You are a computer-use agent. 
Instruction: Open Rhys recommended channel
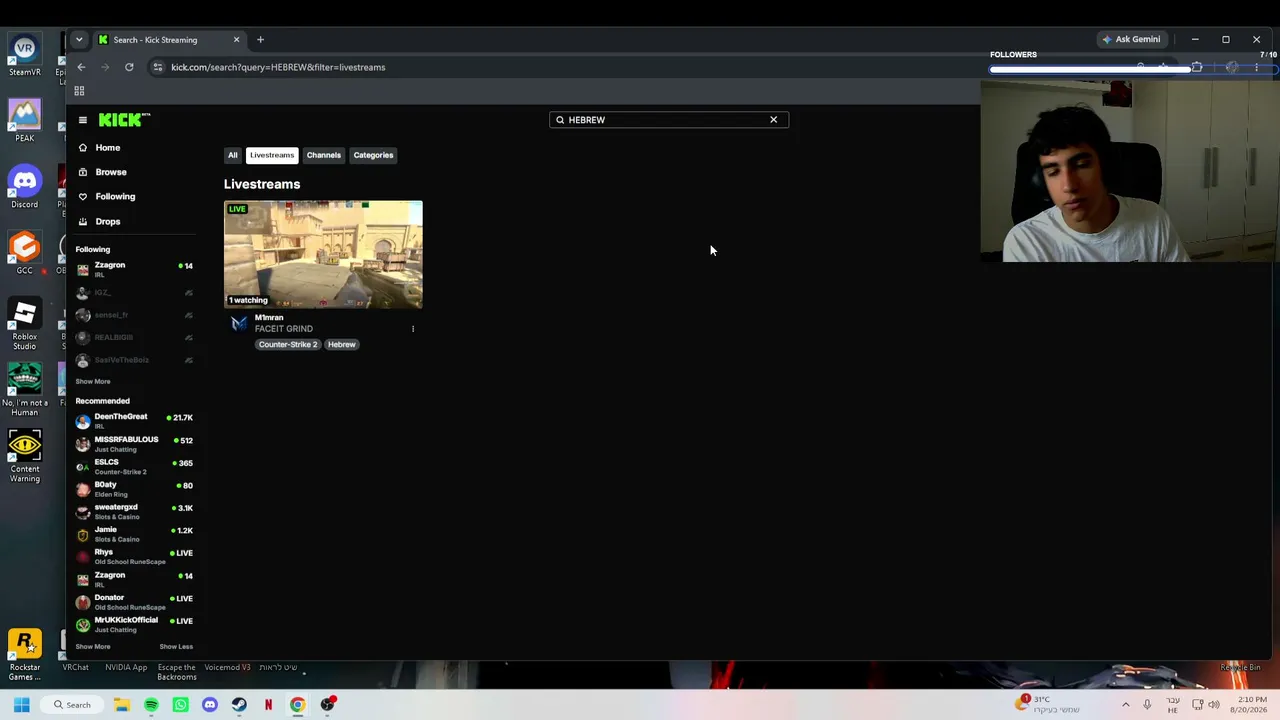(x=134, y=557)
